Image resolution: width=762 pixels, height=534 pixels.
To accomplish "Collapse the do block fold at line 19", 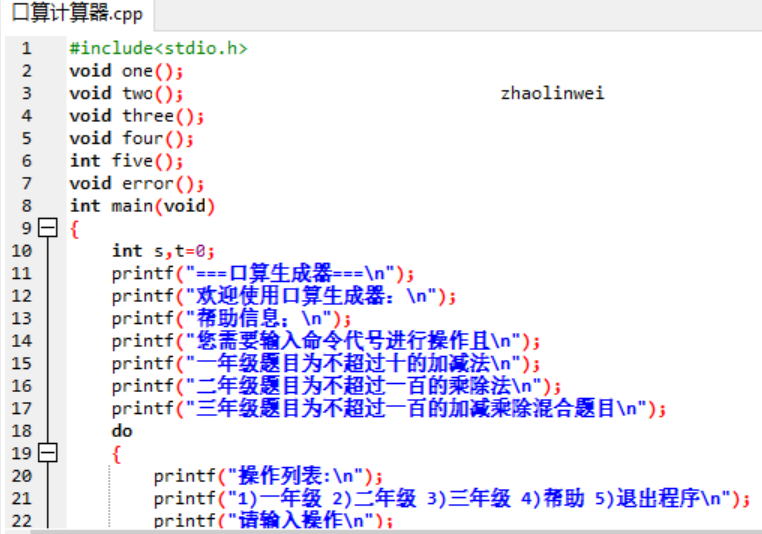I will [x=48, y=452].
